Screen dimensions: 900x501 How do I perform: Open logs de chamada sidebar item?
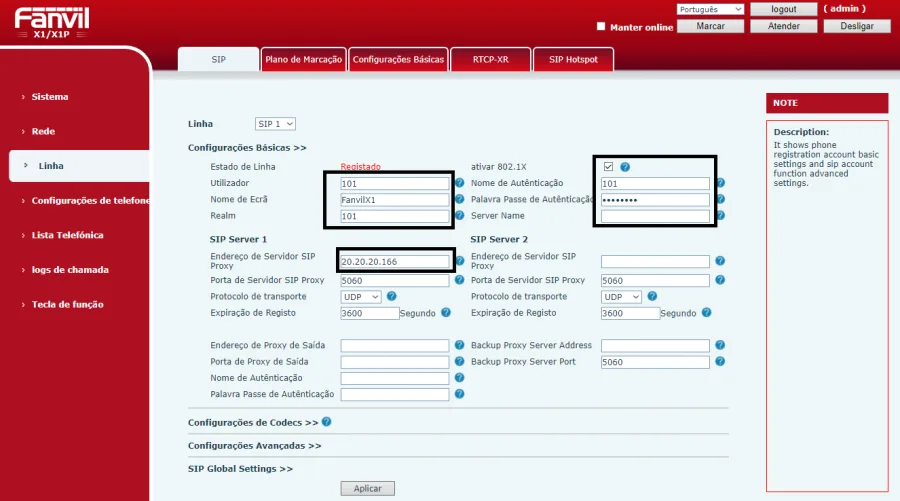69,270
